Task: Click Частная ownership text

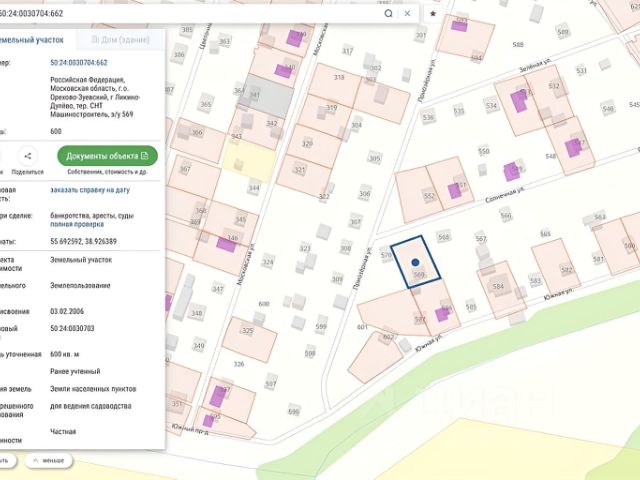Action: 63,431
